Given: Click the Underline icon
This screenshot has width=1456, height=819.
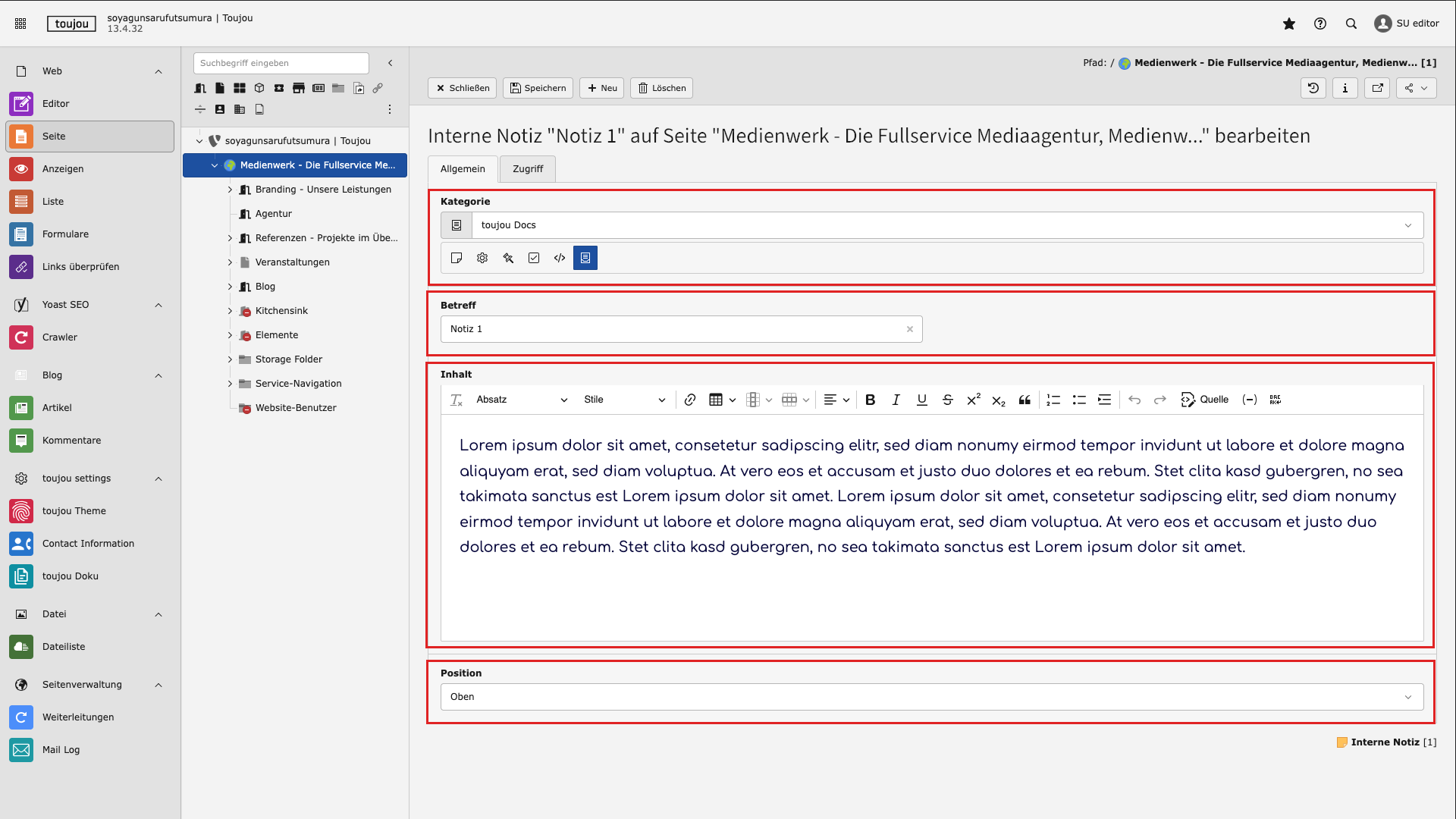Looking at the screenshot, I should 922,400.
